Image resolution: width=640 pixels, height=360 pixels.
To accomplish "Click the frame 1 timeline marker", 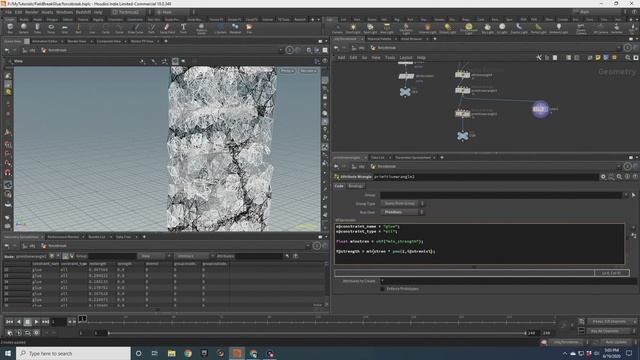I will (82, 318).
